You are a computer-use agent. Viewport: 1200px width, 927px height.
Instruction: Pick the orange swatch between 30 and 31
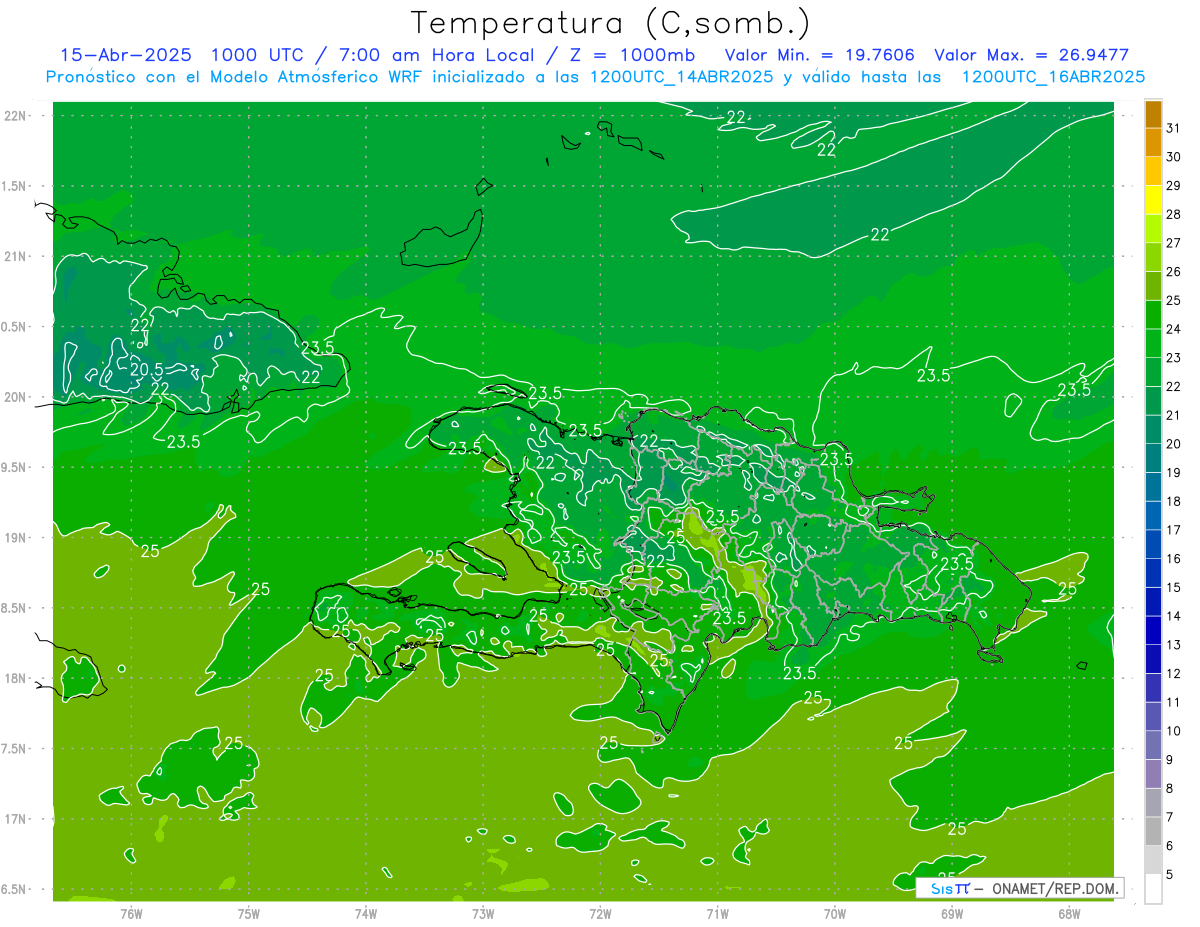click(x=1153, y=143)
